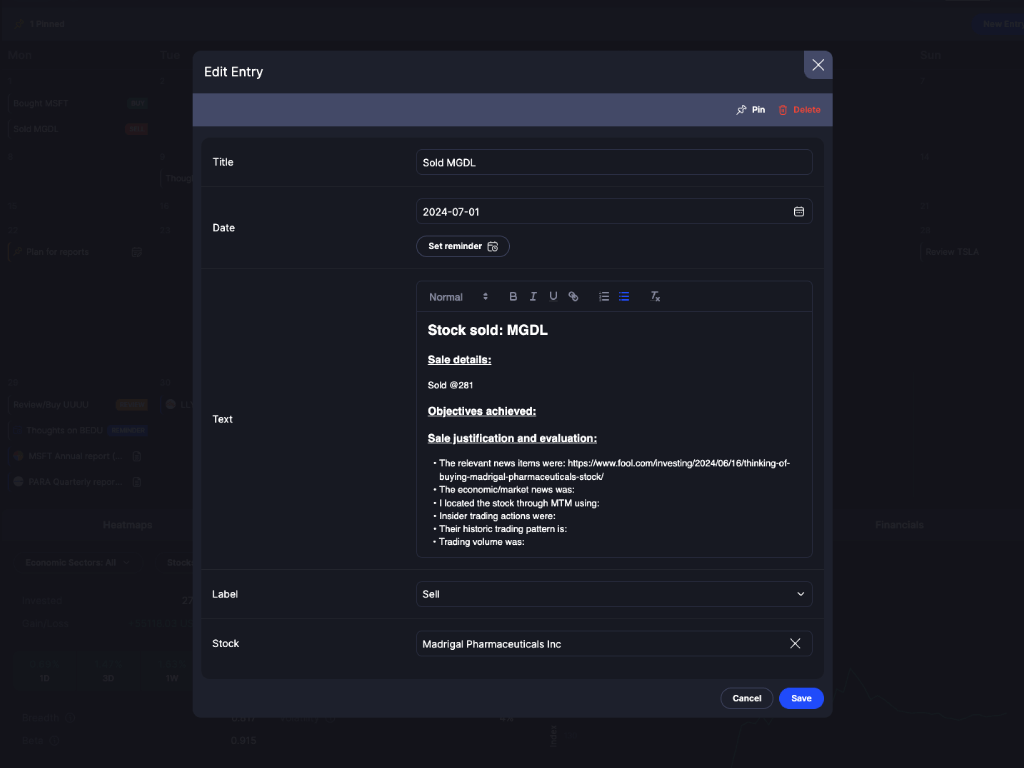The width and height of the screenshot is (1024, 768).
Task: Save the entry changes
Action: tap(801, 698)
